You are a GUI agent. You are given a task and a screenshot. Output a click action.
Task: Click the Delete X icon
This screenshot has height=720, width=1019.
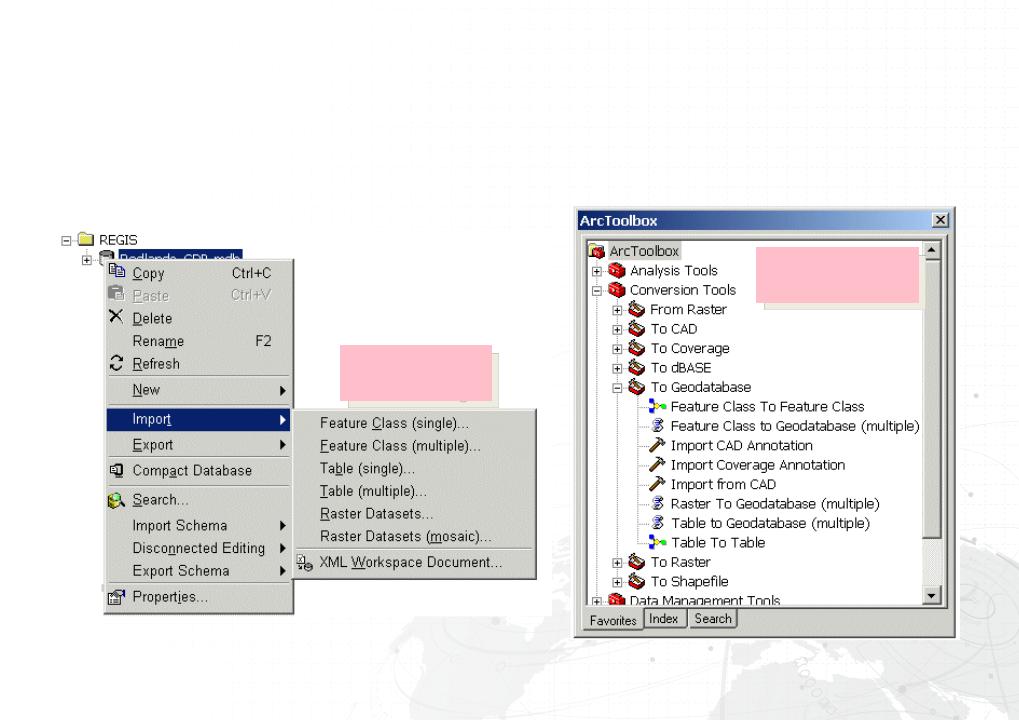click(x=116, y=316)
